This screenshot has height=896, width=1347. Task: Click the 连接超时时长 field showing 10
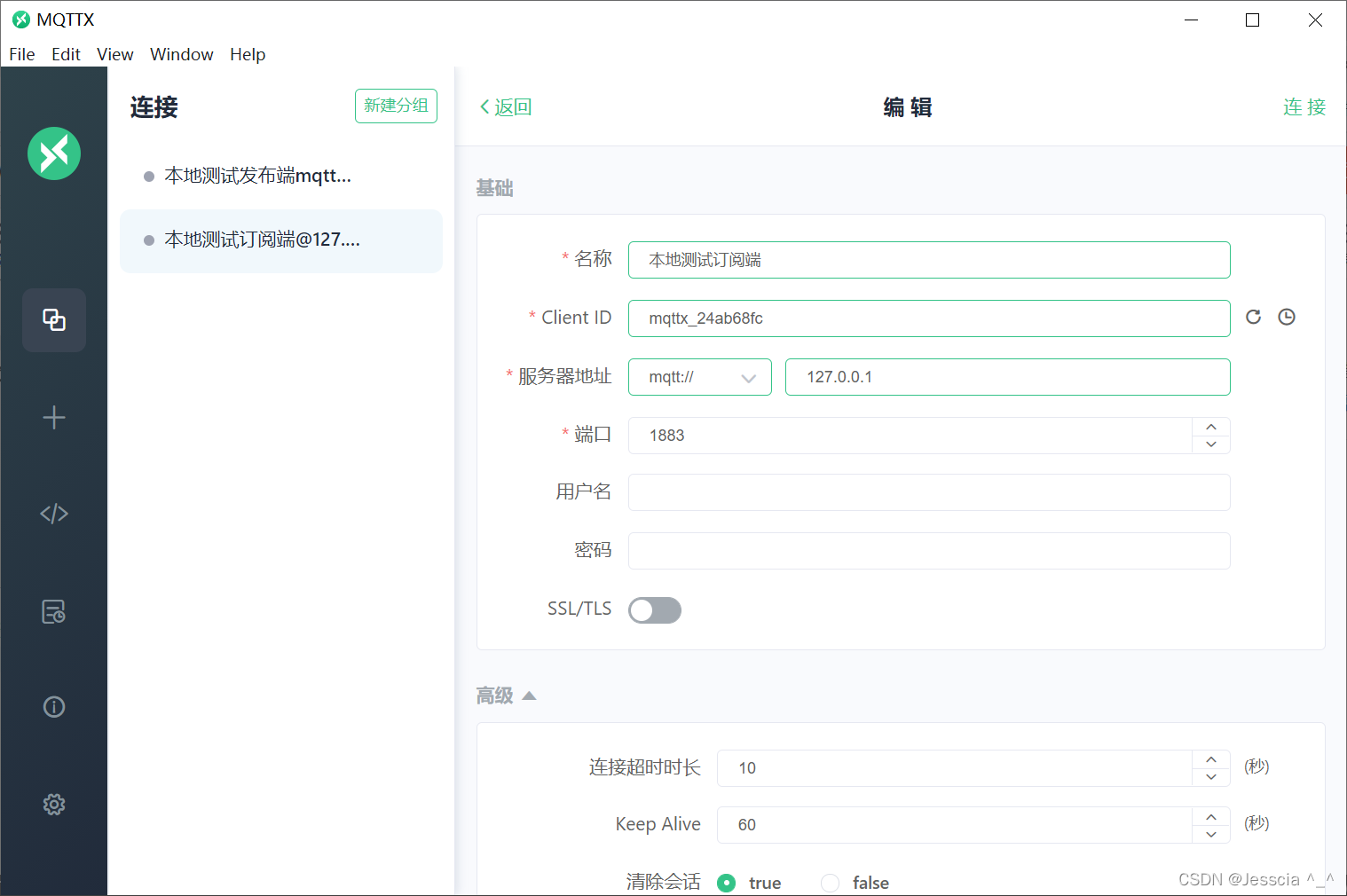click(955, 768)
